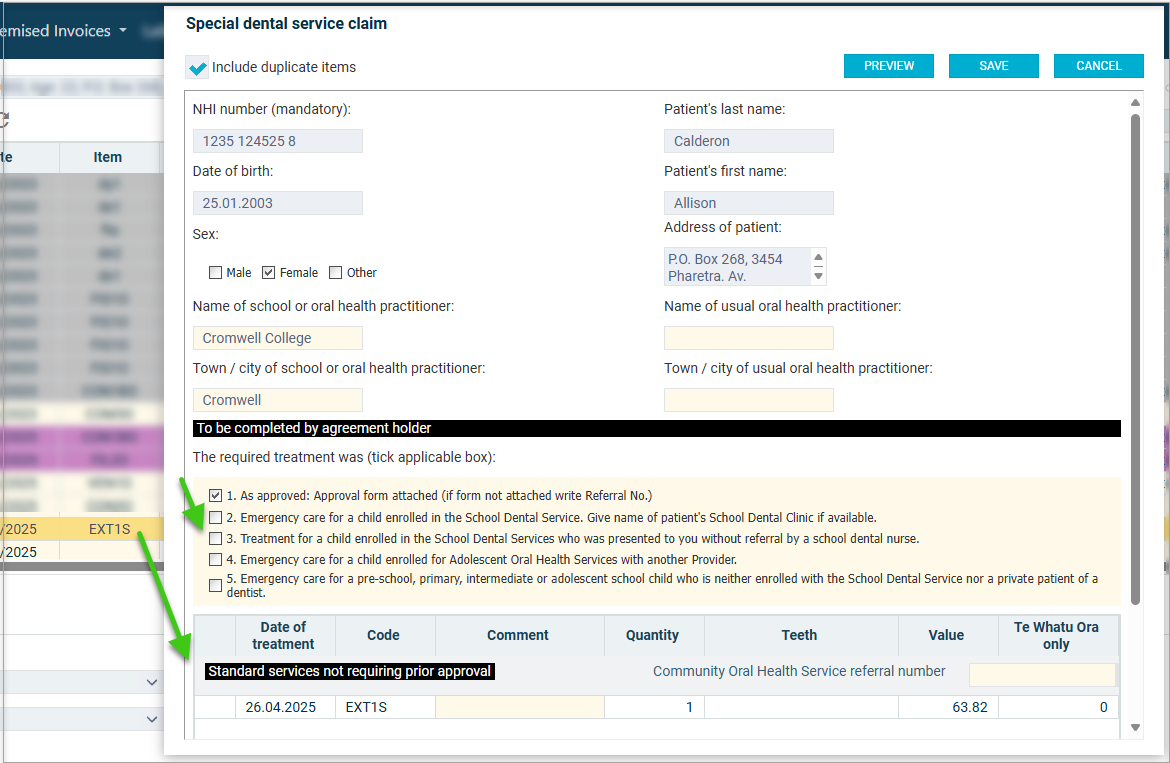Click the scroll up arrow of the claim form
This screenshot has height=763, width=1170.
(1135, 103)
